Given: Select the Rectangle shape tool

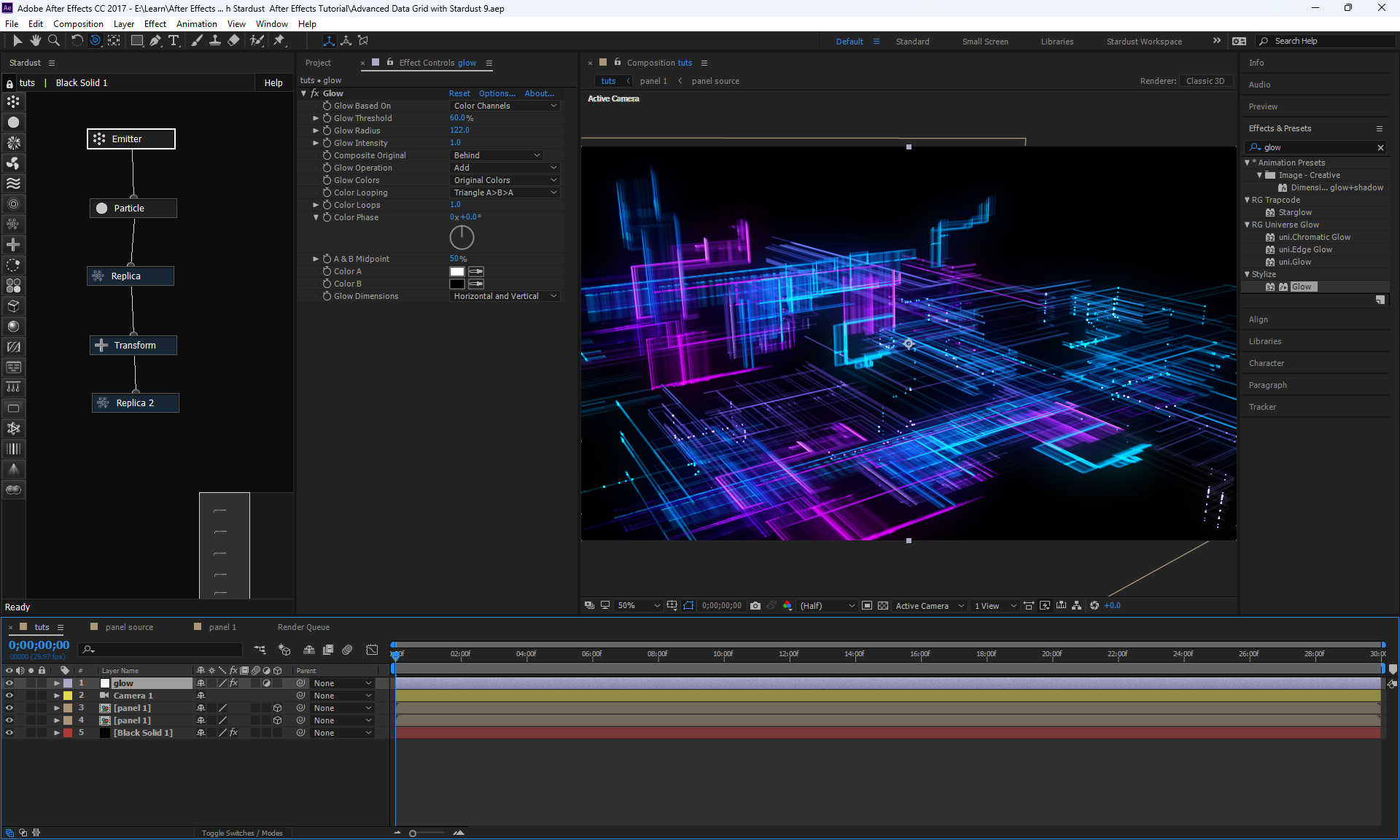Looking at the screenshot, I should [136, 41].
